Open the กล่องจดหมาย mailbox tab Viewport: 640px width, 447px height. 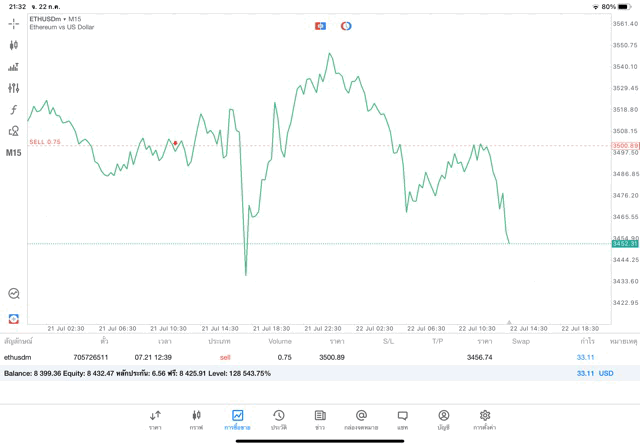361,419
